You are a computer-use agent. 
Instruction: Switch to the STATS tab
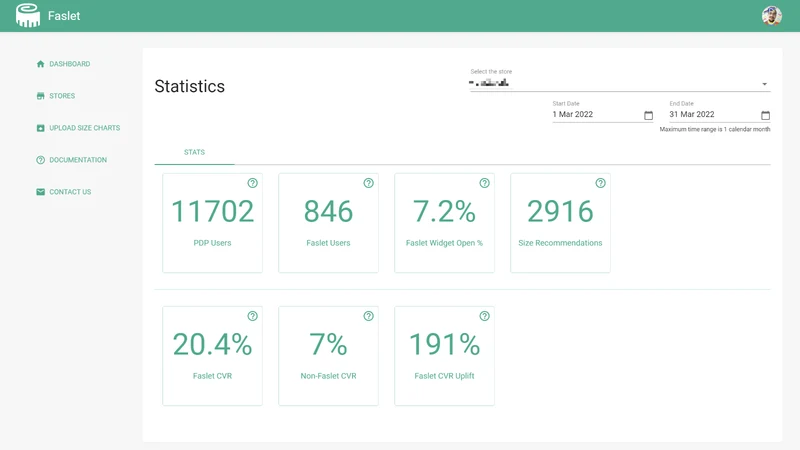pyautogui.click(x=194, y=152)
